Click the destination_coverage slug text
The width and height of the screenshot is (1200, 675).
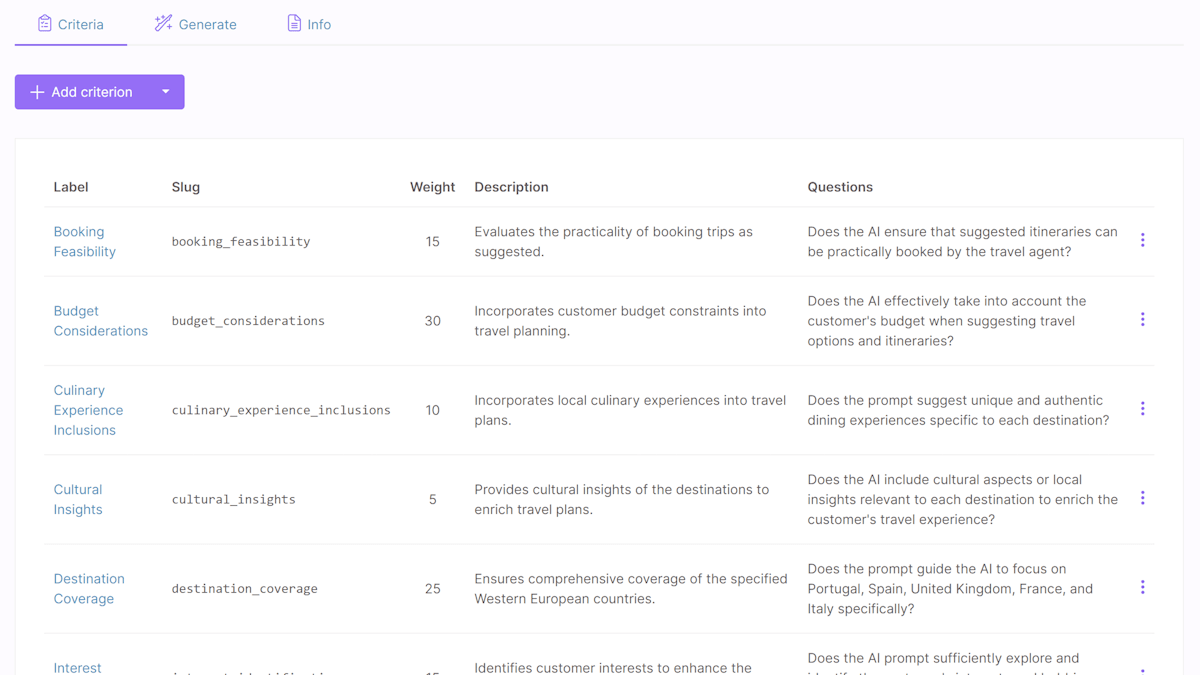244,589
